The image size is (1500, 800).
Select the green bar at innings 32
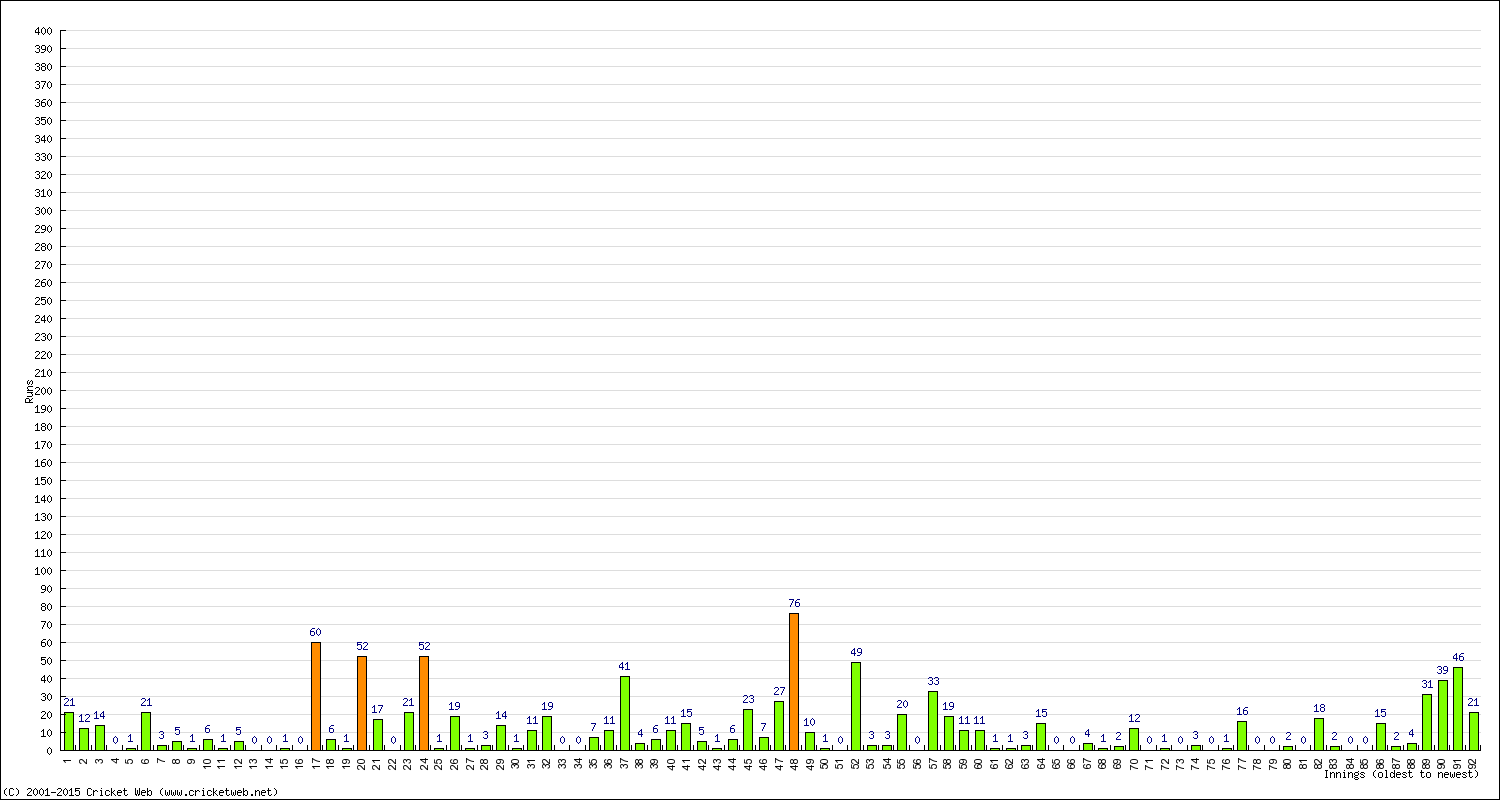point(547,733)
